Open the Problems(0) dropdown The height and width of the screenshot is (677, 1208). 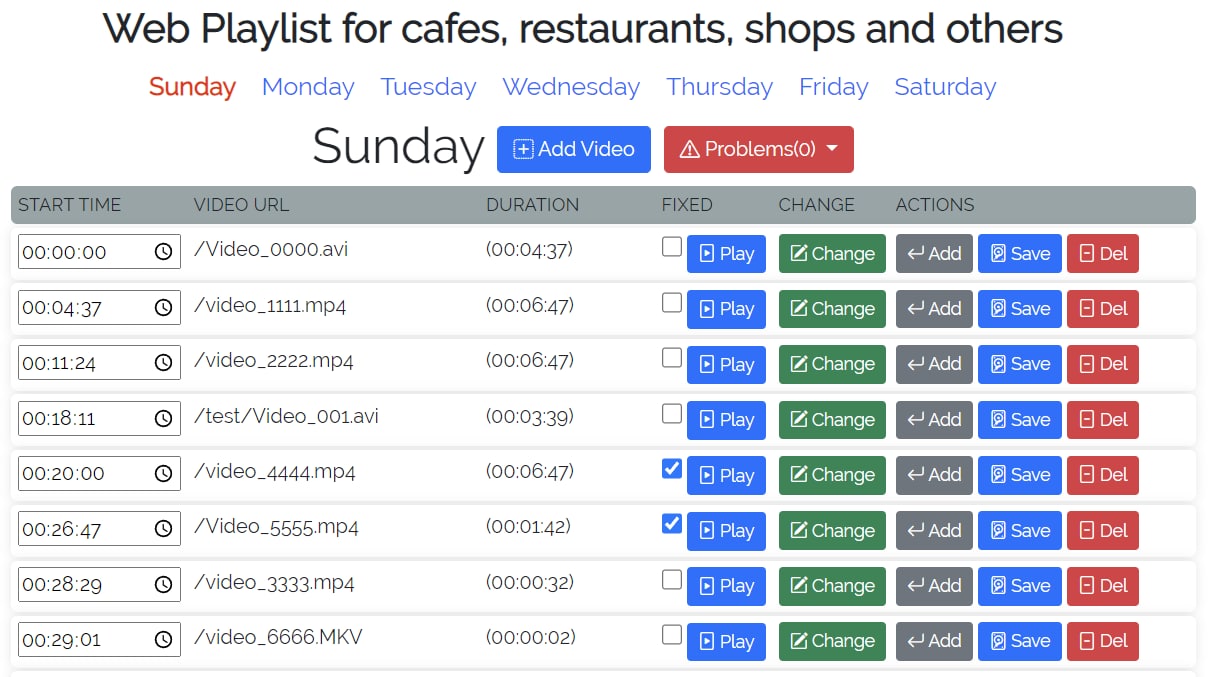click(758, 149)
